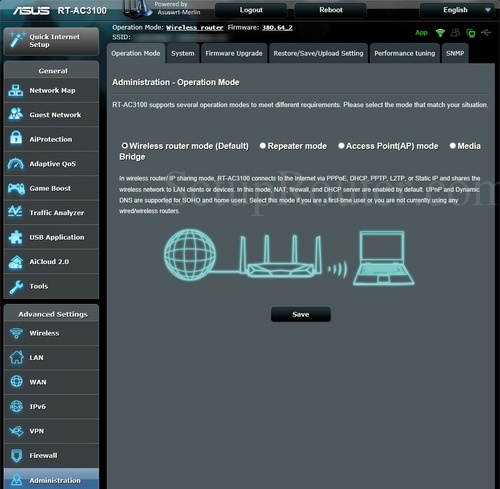Select the Game Boost gamepad icon

pos(16,188)
